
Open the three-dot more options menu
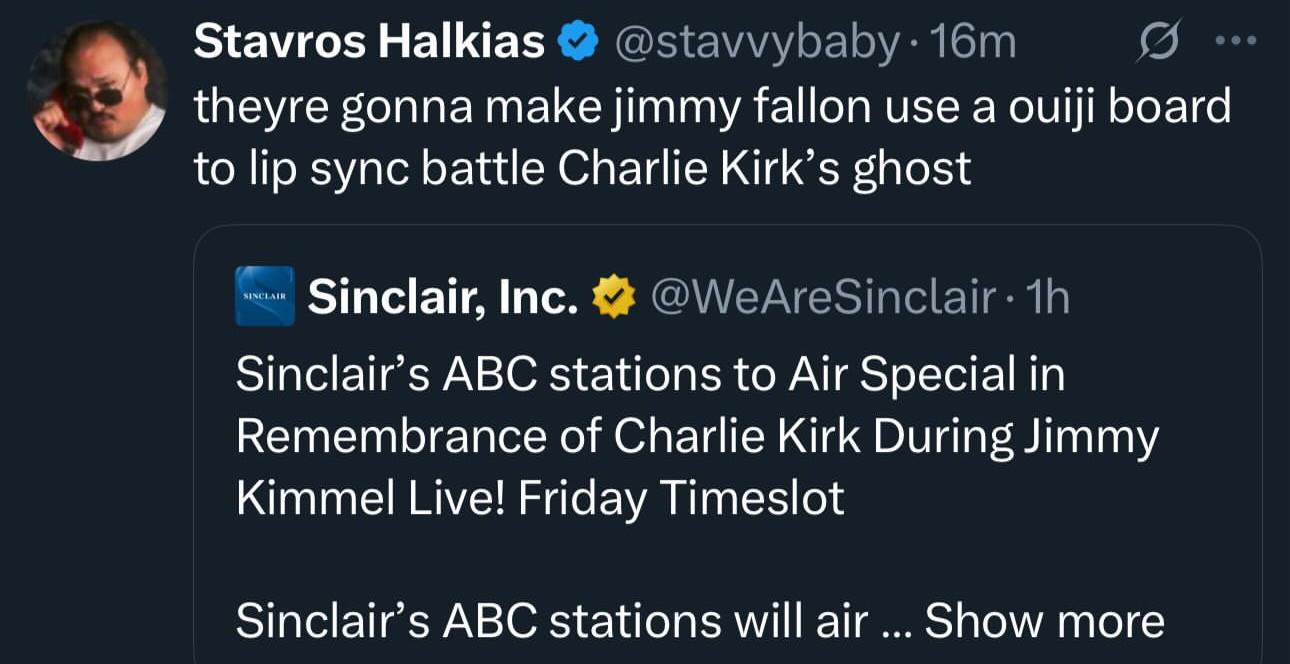click(1233, 42)
